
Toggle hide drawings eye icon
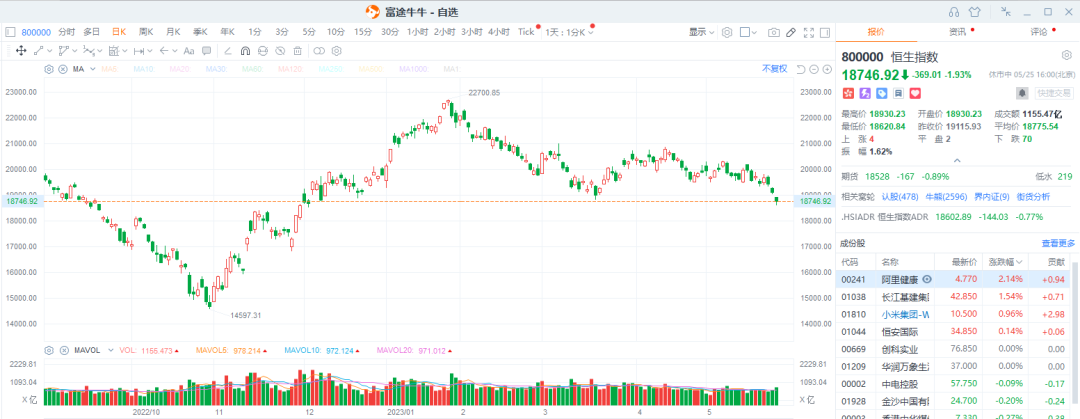click(280, 50)
